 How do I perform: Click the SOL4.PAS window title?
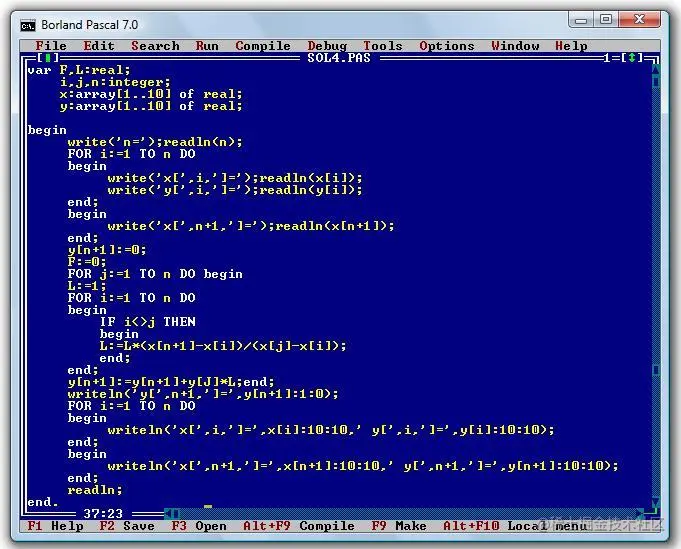[339, 58]
